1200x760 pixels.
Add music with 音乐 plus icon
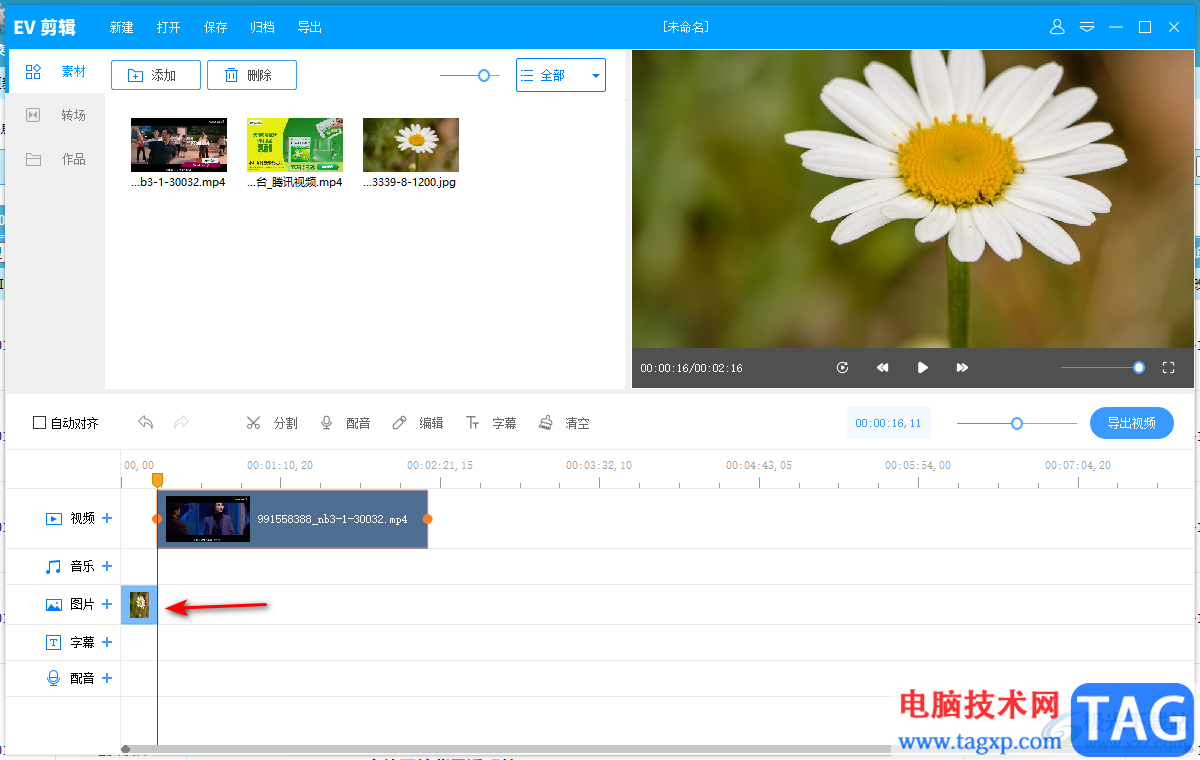pos(107,566)
